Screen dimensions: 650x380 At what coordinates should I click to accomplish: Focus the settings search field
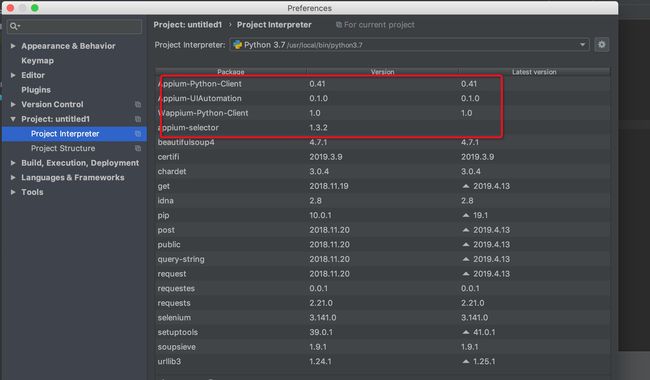click(75, 26)
